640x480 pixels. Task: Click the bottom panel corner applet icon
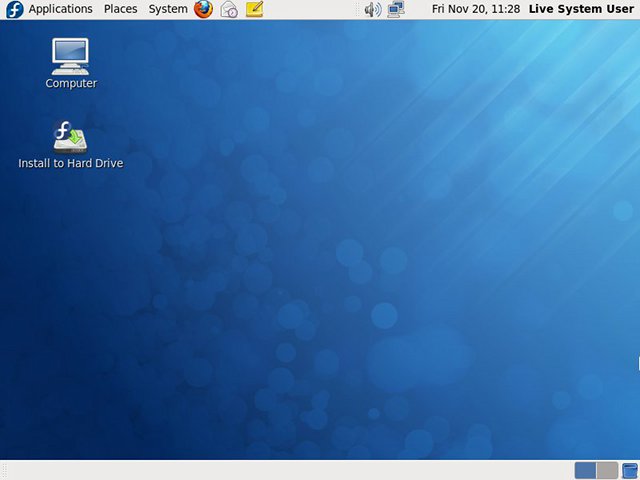coord(630,470)
